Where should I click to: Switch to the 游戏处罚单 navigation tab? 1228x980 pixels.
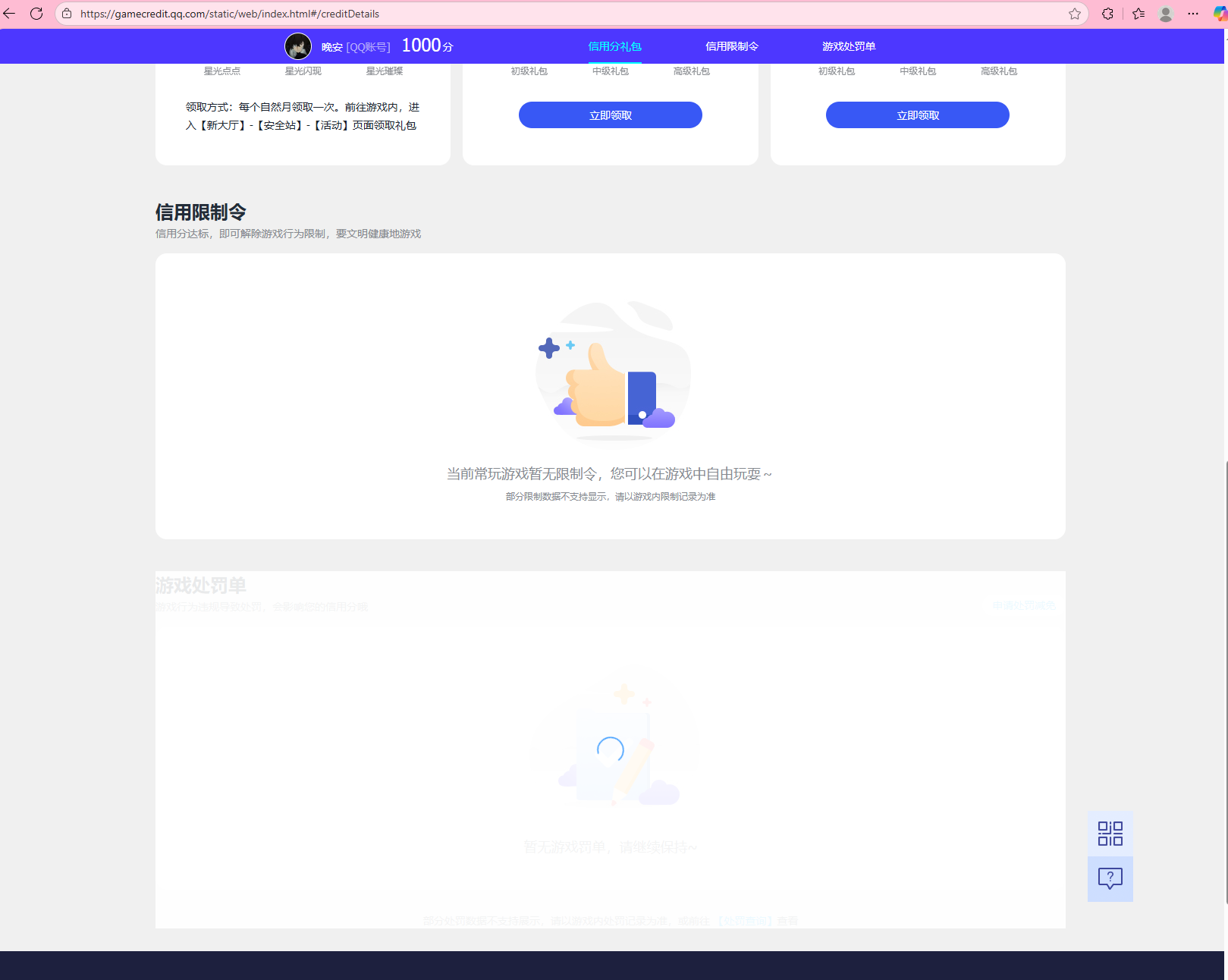848,46
